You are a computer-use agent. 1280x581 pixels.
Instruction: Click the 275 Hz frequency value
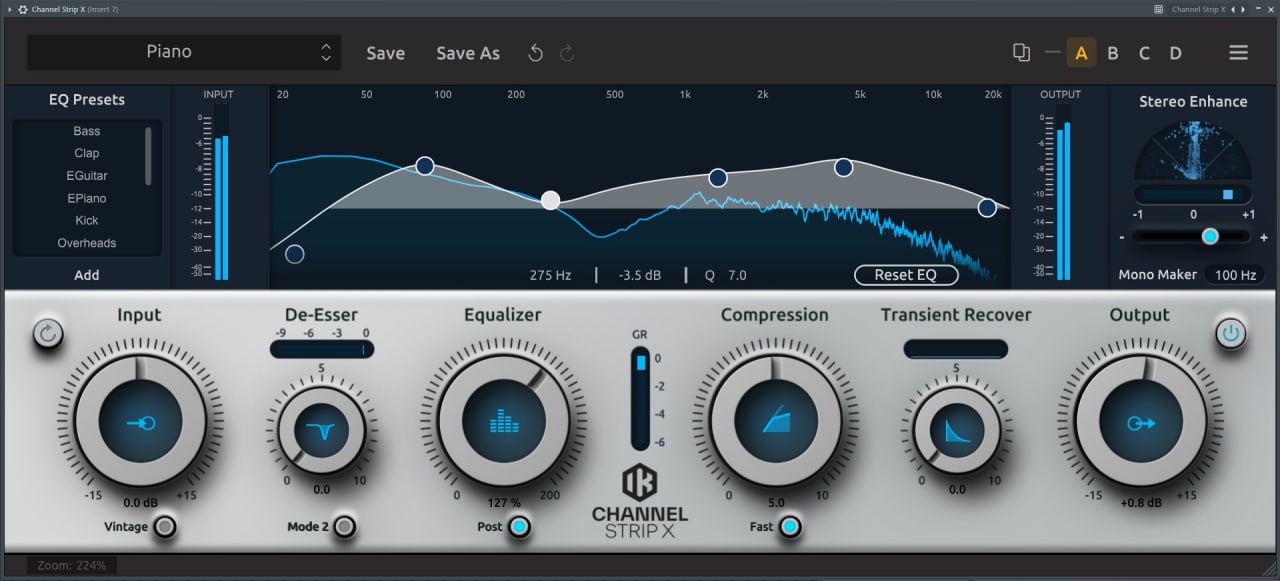(550, 275)
